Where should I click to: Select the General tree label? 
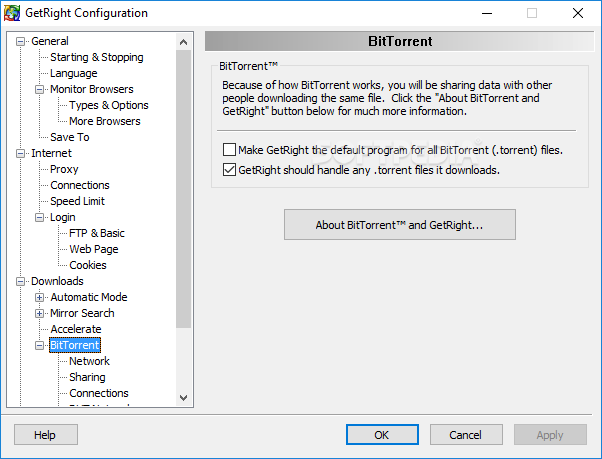50,41
